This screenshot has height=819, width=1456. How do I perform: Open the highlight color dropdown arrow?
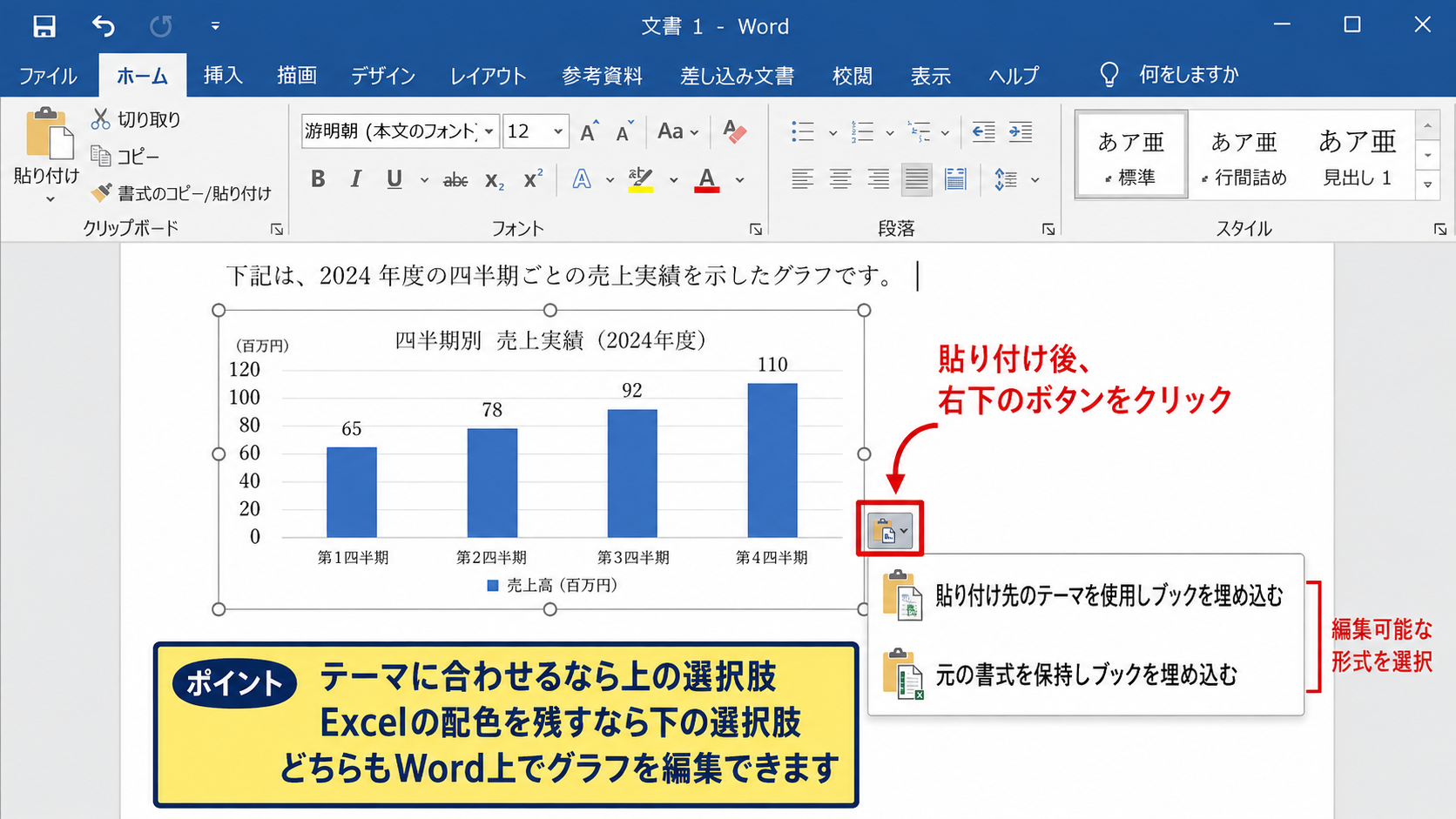(x=673, y=180)
